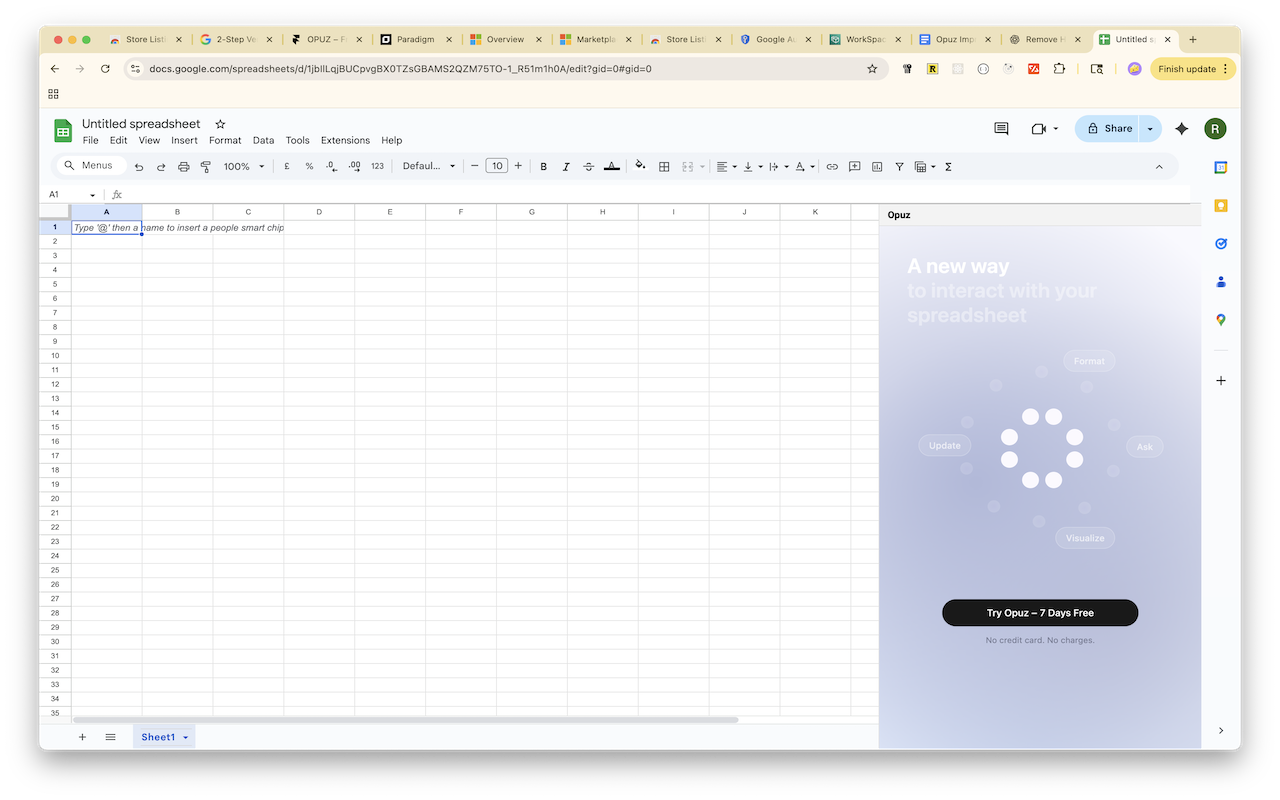Expand the font family dropdown
The width and height of the screenshot is (1280, 800).
[x=429, y=166]
